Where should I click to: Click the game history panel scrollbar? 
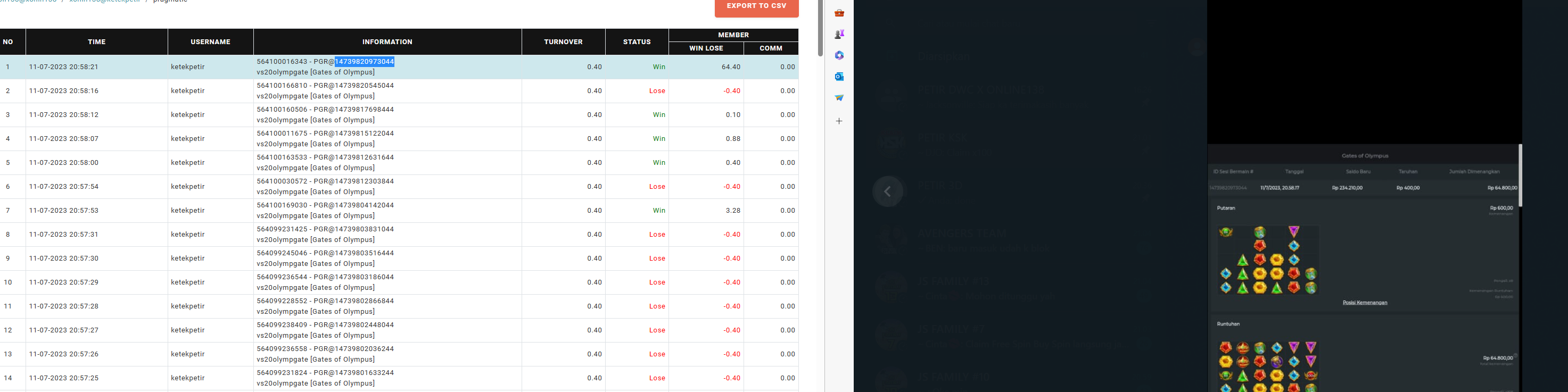pyautogui.click(x=1520, y=176)
